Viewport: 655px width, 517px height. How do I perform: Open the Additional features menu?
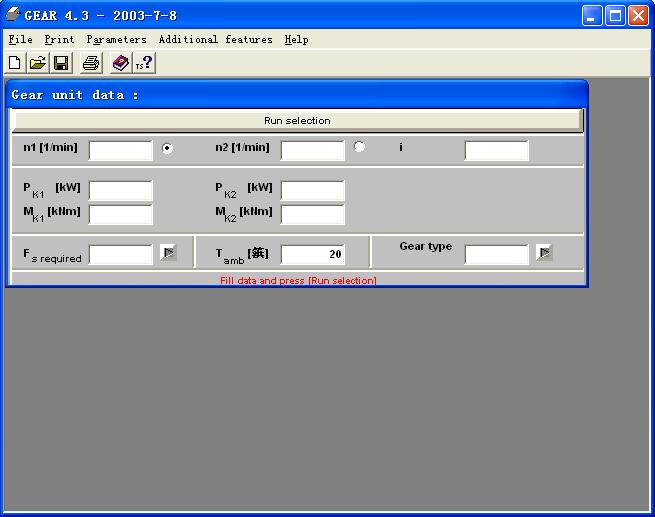(x=216, y=40)
